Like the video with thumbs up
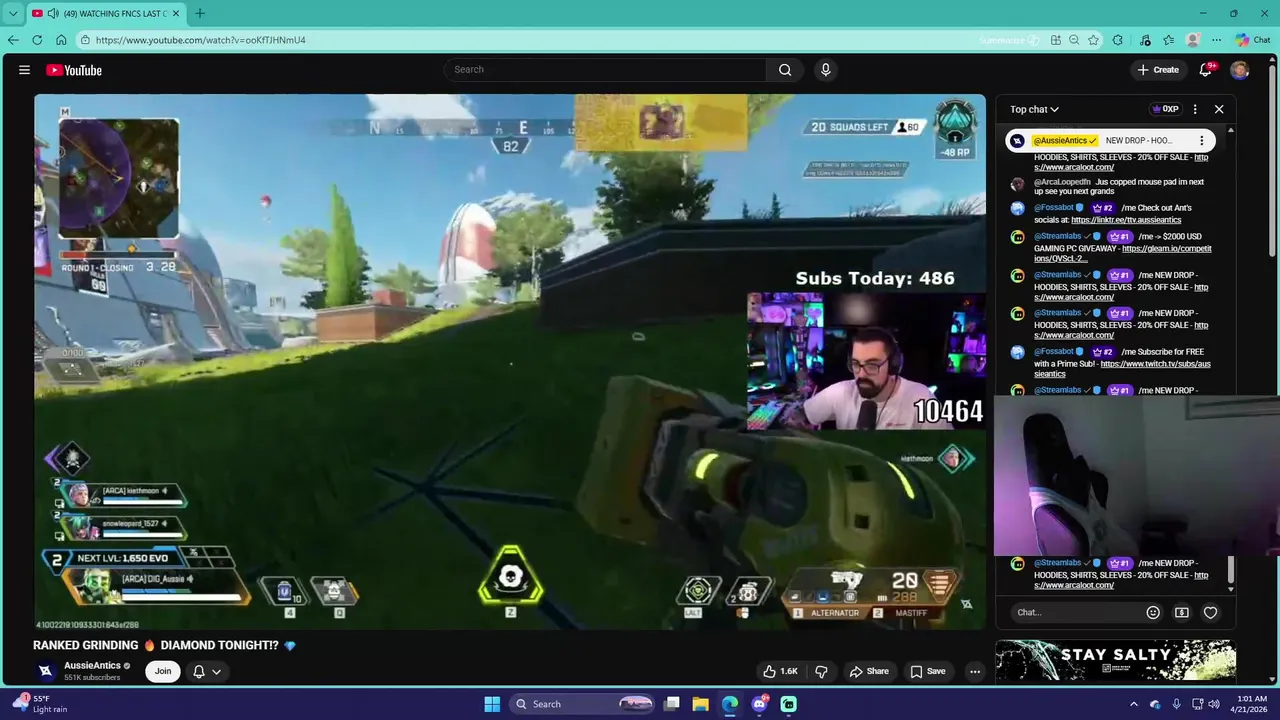 (x=781, y=671)
